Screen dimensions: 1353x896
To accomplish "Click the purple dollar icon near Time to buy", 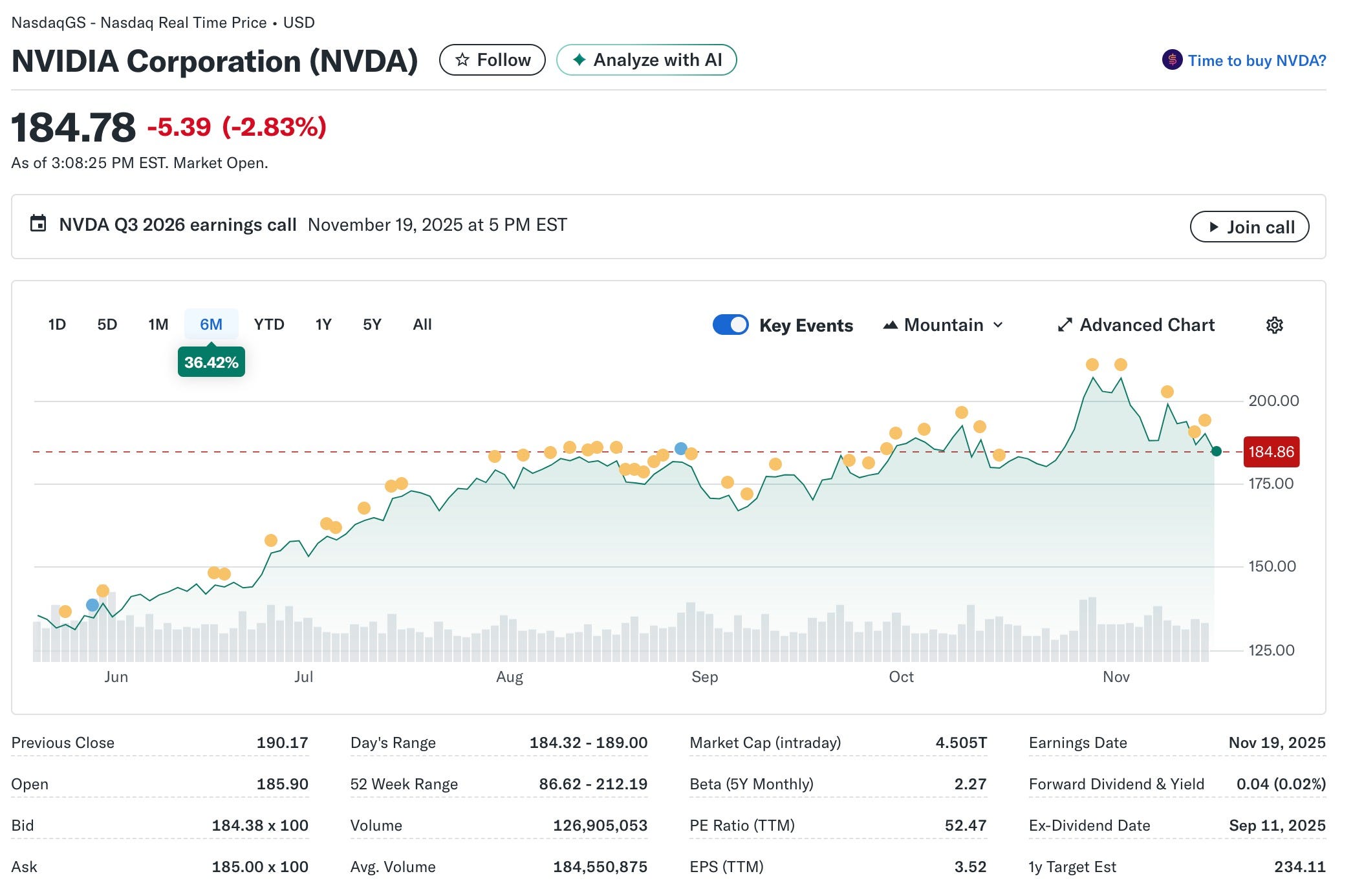I will coord(1172,60).
